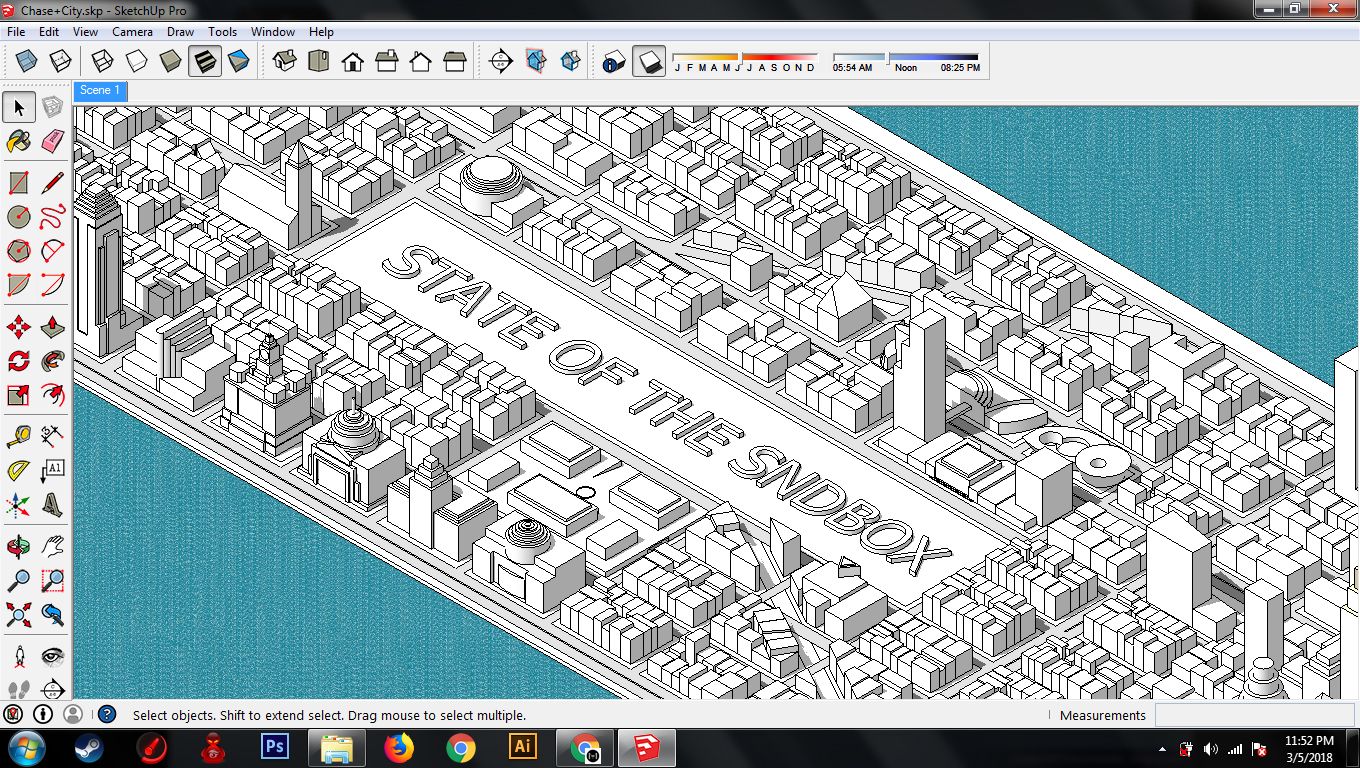
Task: Pick the Scale tool
Action: [x=19, y=395]
